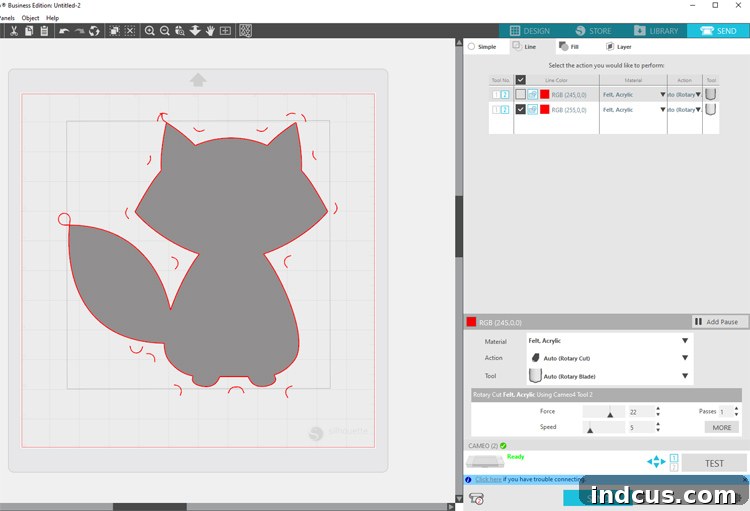750x511 pixels.
Task: Select the Simple radio option
Action: coord(472,47)
